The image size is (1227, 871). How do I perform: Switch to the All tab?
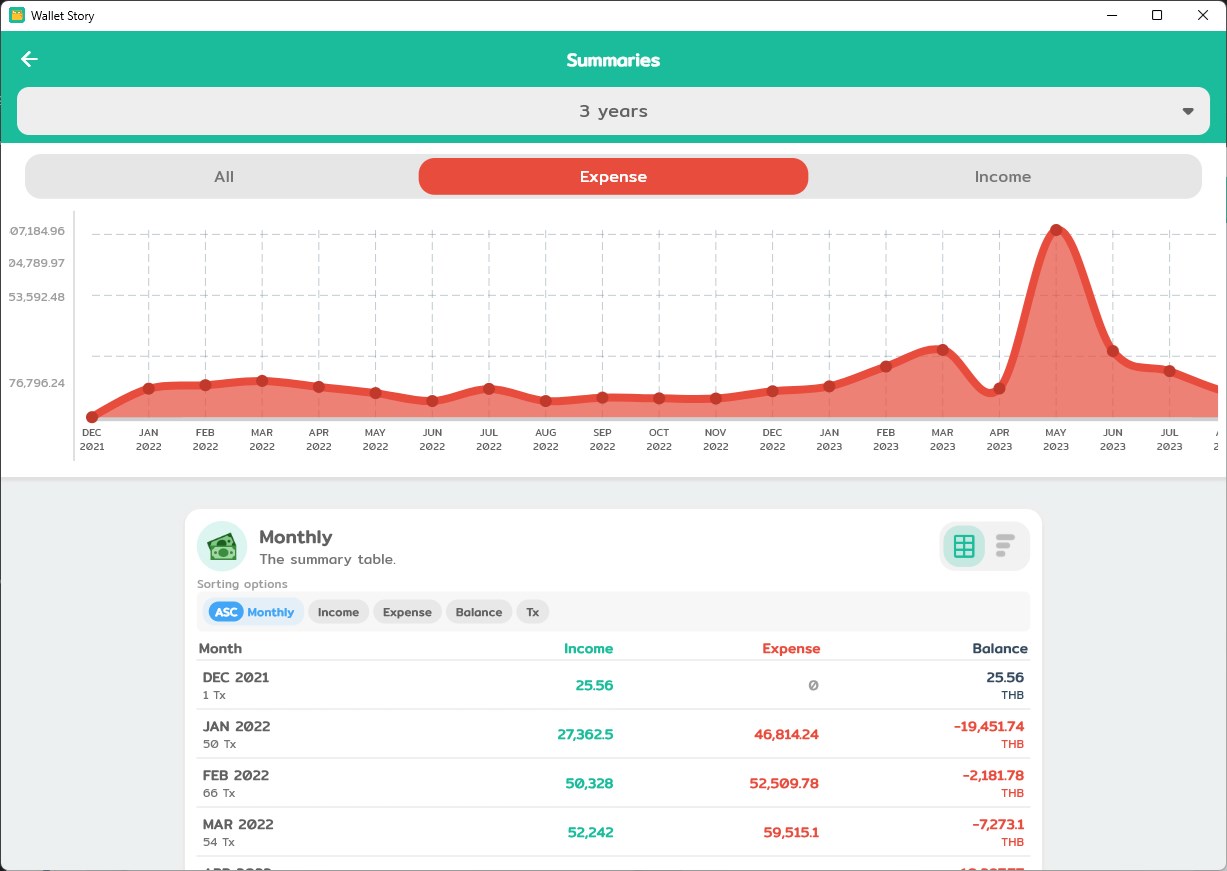click(224, 176)
